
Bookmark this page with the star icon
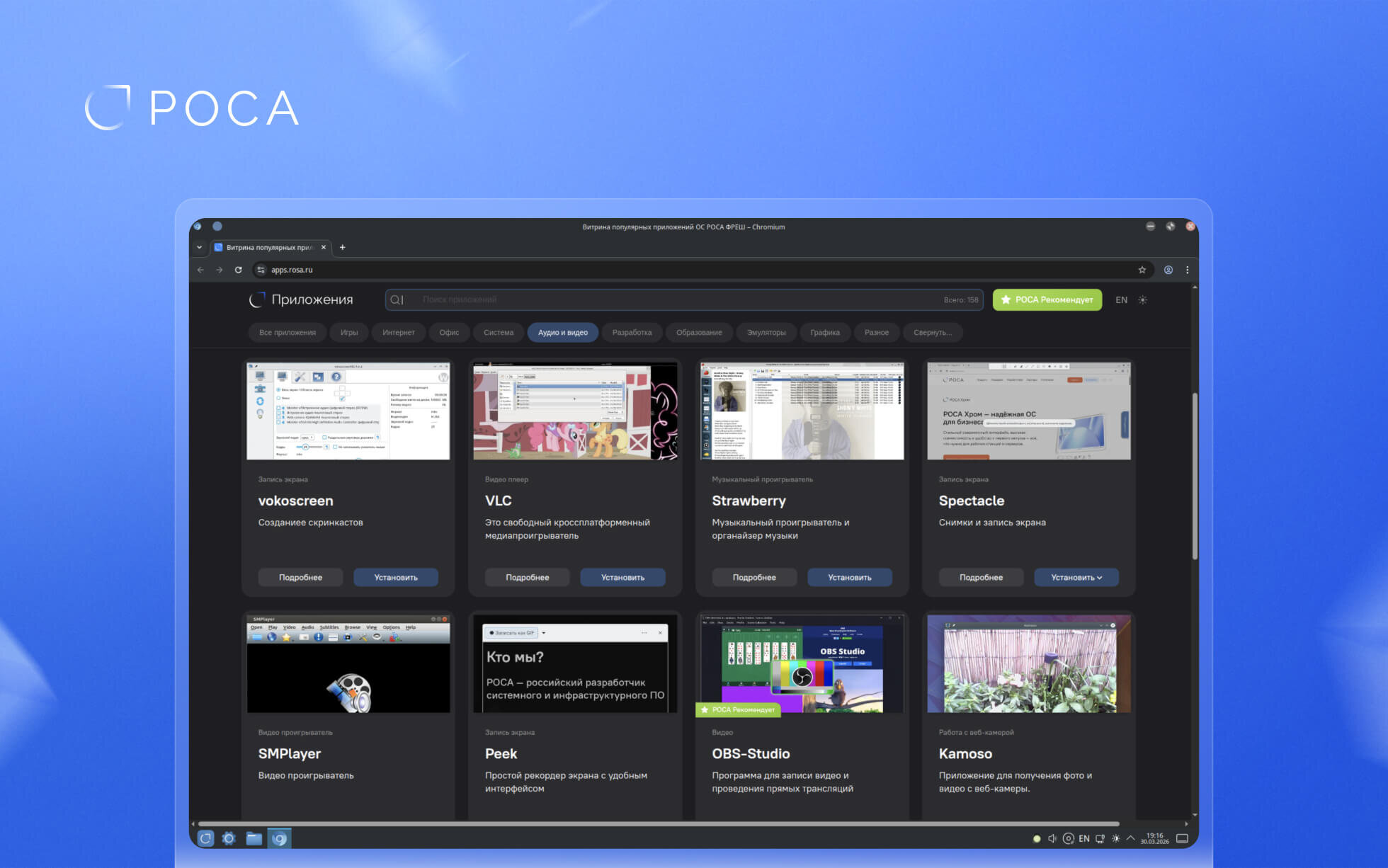pyautogui.click(x=1142, y=270)
